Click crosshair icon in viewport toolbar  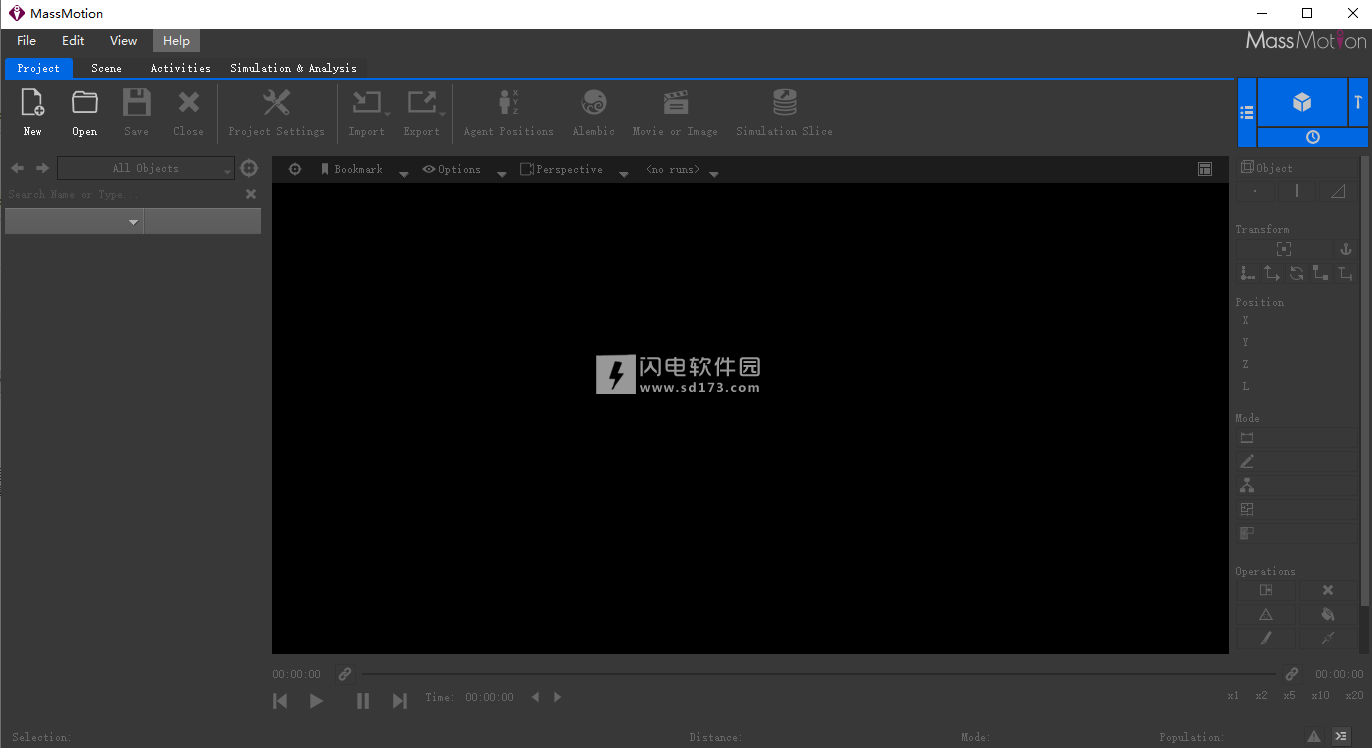pyautogui.click(x=295, y=169)
